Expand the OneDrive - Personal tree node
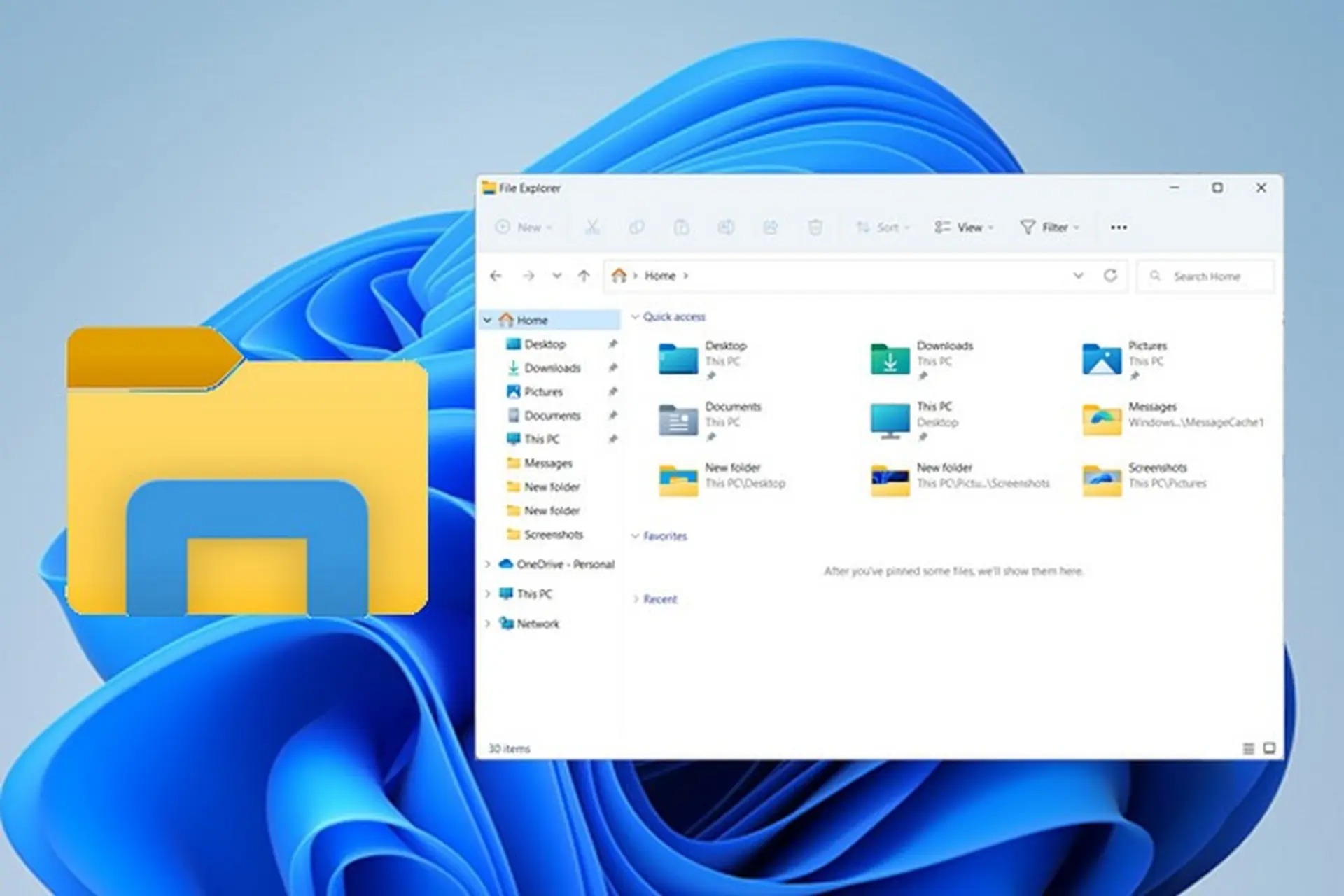 click(488, 564)
